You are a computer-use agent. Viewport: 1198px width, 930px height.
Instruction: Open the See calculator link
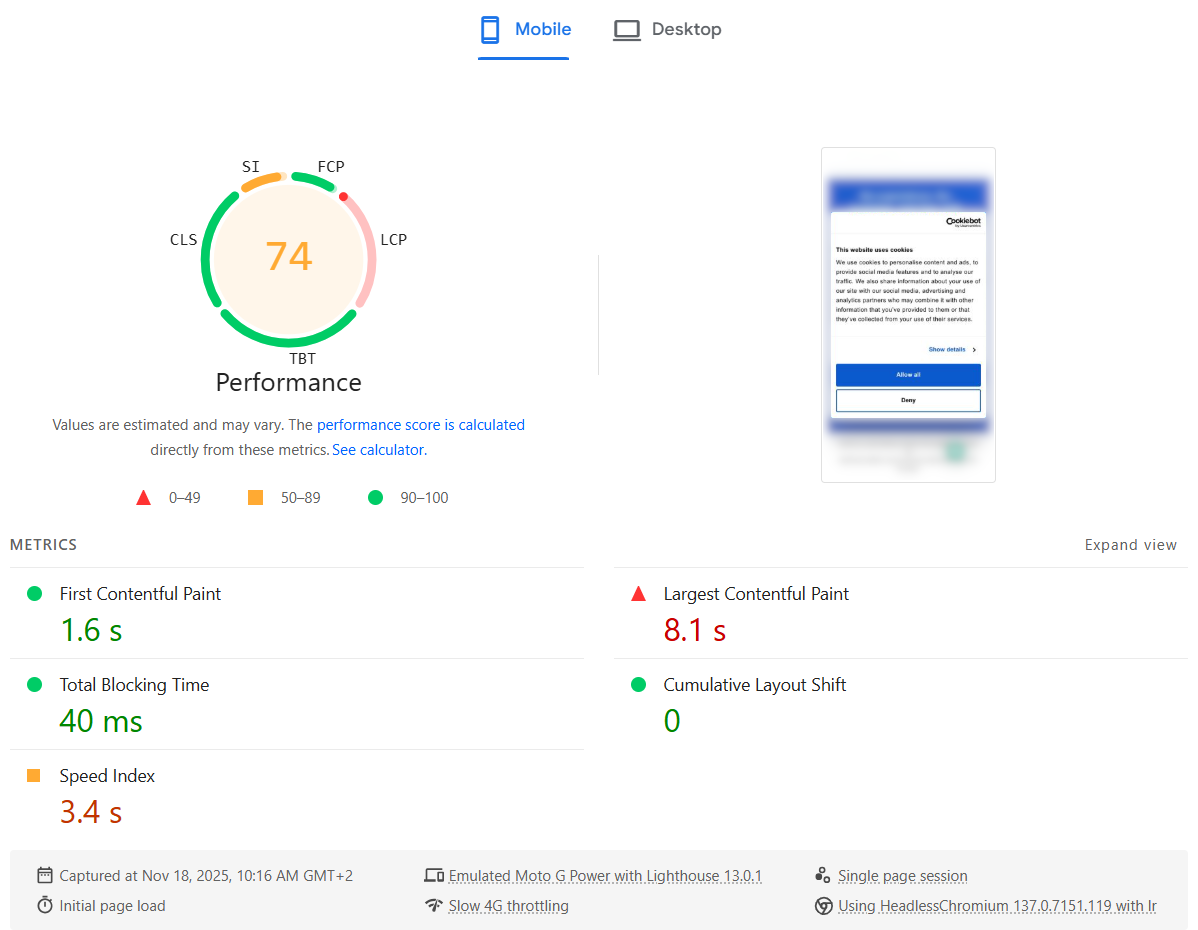pyautogui.click(x=378, y=450)
